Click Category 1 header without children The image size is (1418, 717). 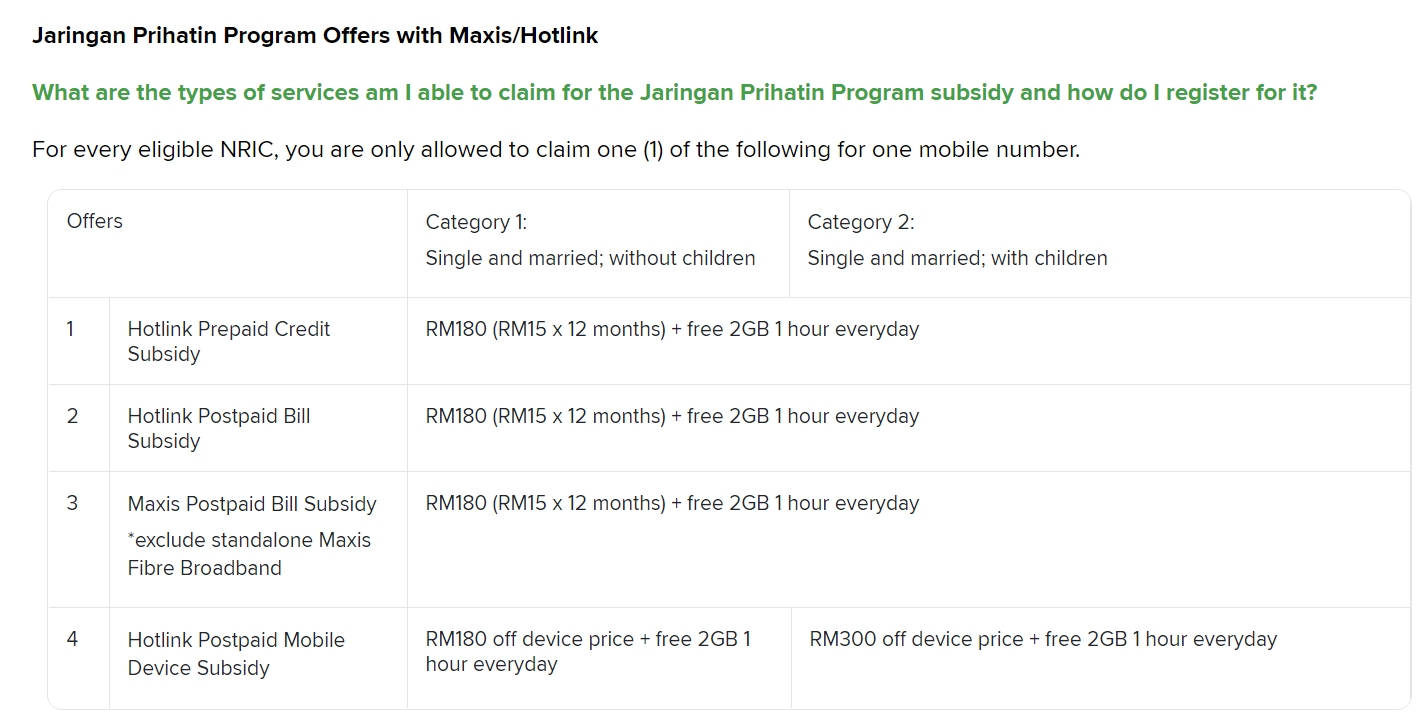click(598, 243)
